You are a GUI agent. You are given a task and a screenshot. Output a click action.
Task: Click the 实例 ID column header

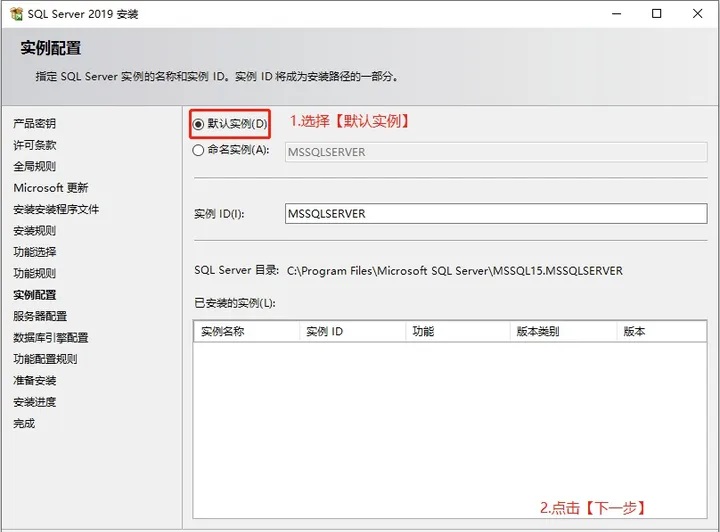pos(352,331)
